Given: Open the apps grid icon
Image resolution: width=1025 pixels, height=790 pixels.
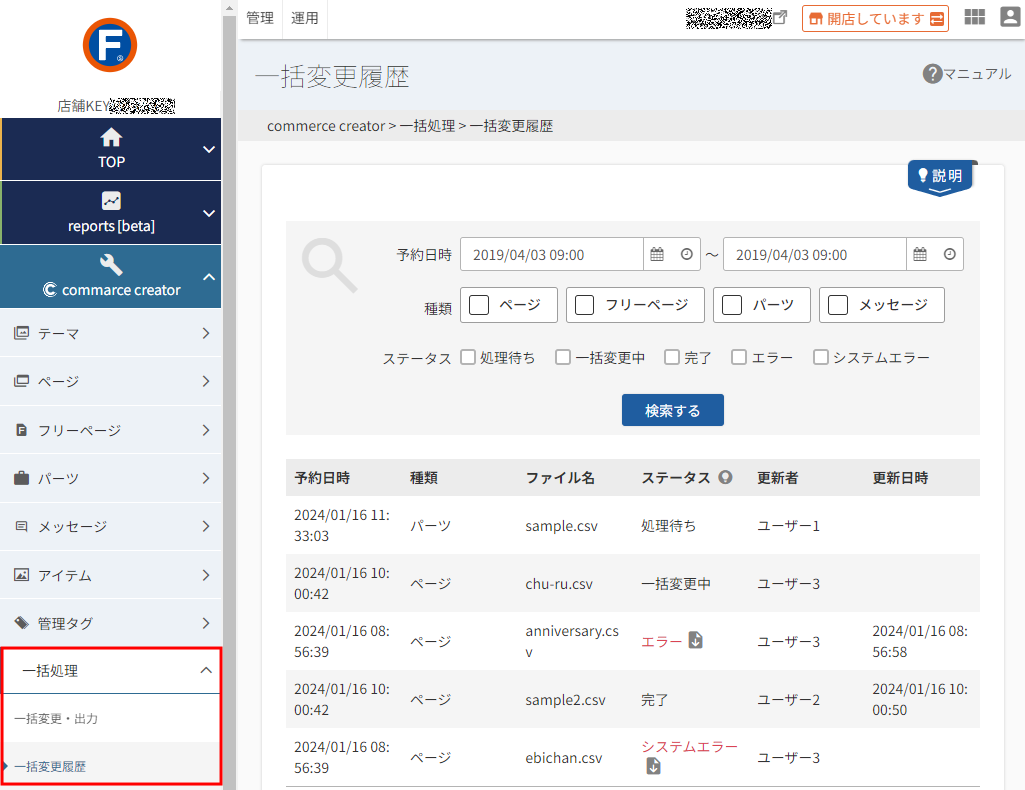Looking at the screenshot, I should pyautogui.click(x=974, y=17).
